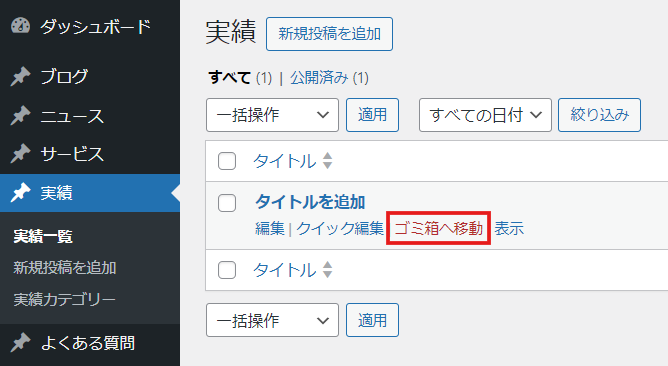The image size is (668, 366).
Task: Open 実績カテゴリー submenu item
Action: [64, 300]
